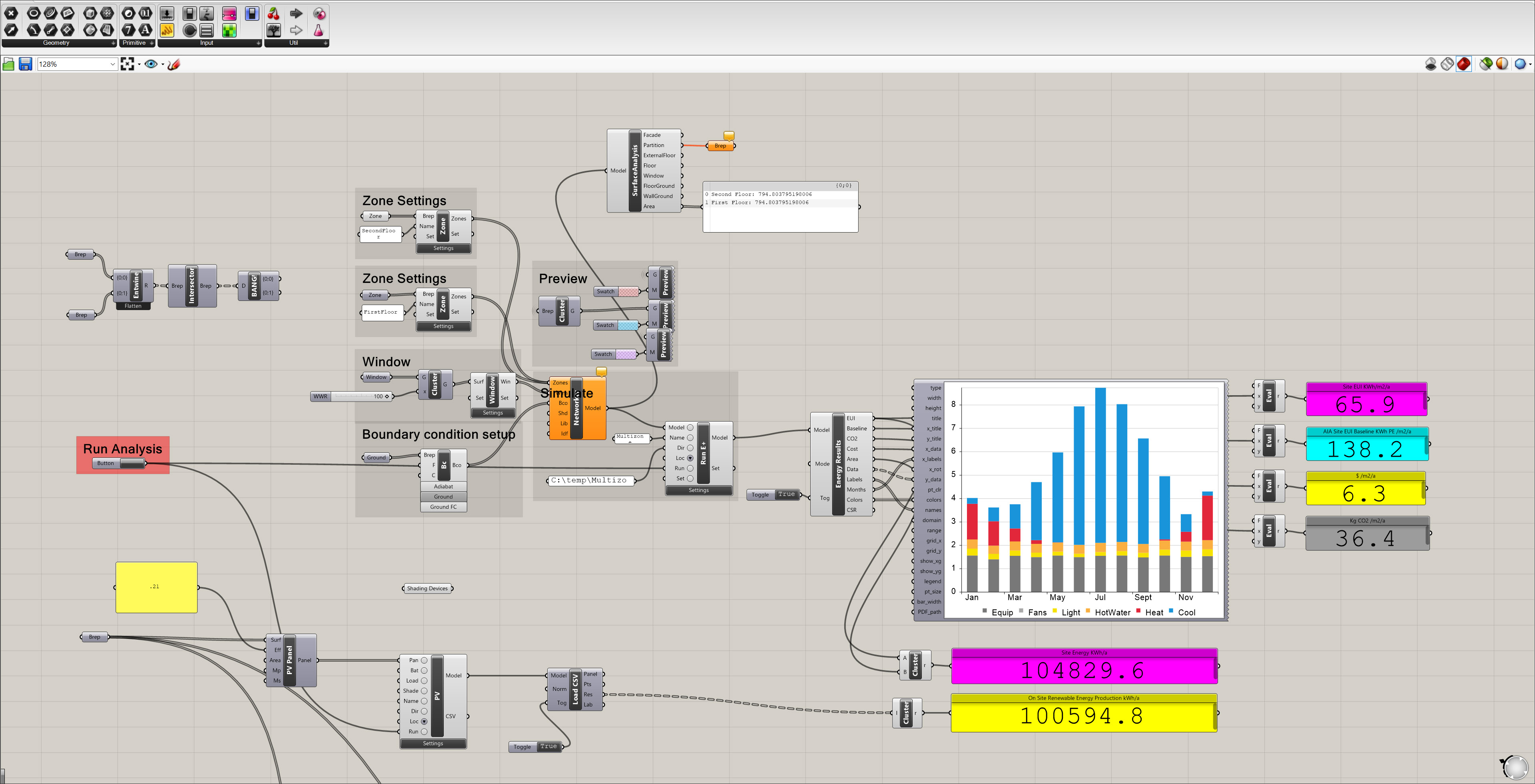Expand the Geometry panel plus button

tap(113, 43)
